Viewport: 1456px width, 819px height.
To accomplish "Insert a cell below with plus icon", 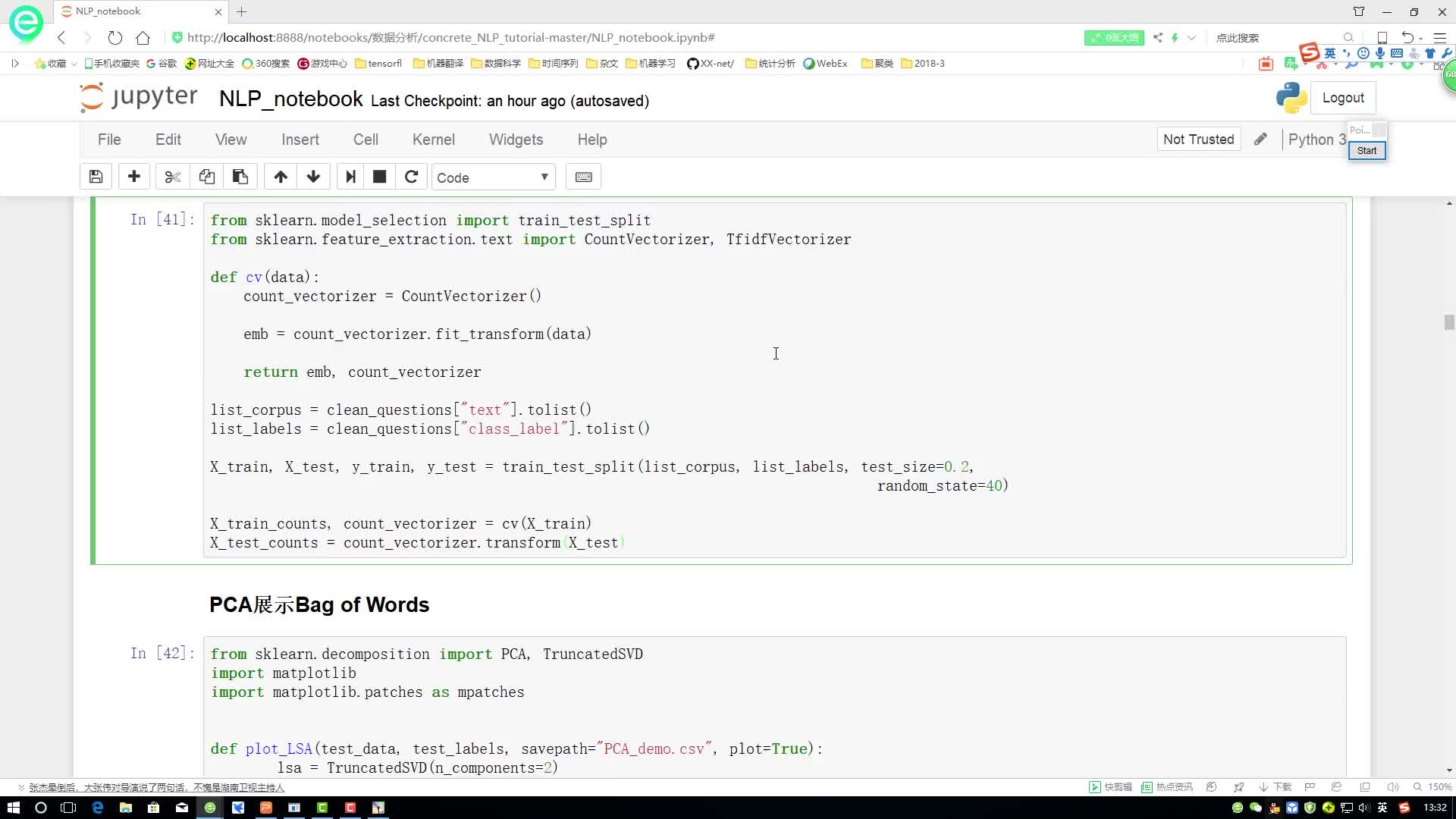I will click(134, 177).
